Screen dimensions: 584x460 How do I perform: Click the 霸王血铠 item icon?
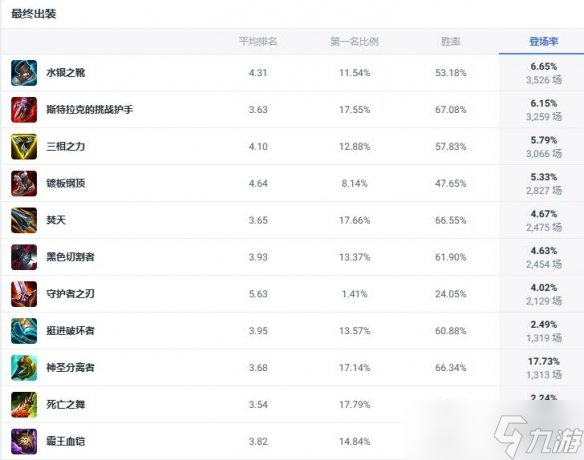pyautogui.click(x=24, y=441)
